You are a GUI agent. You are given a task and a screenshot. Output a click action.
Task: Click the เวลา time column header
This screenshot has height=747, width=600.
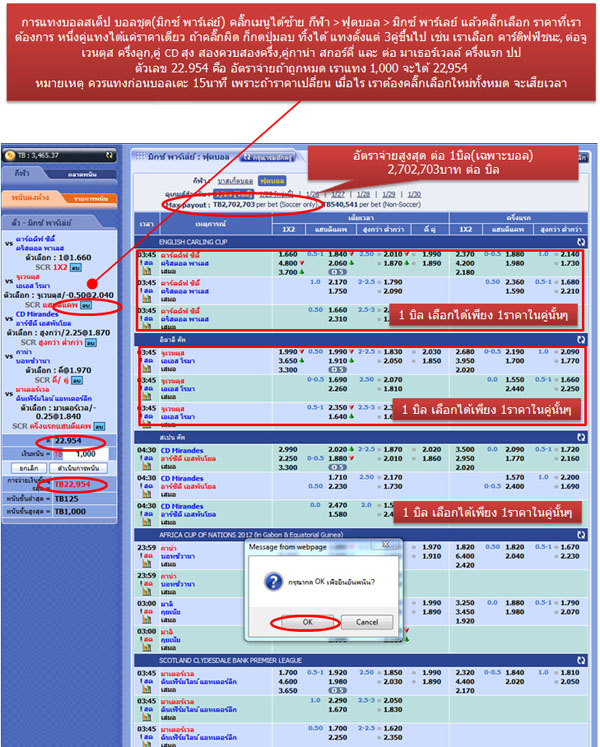click(x=146, y=224)
